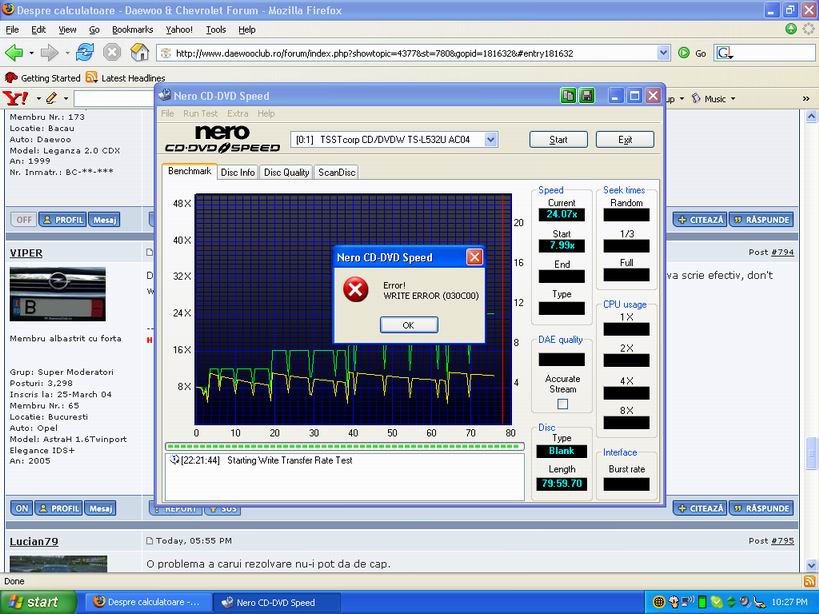Click VIPER's Opel avatar image
819x614 pixels.
(x=57, y=294)
